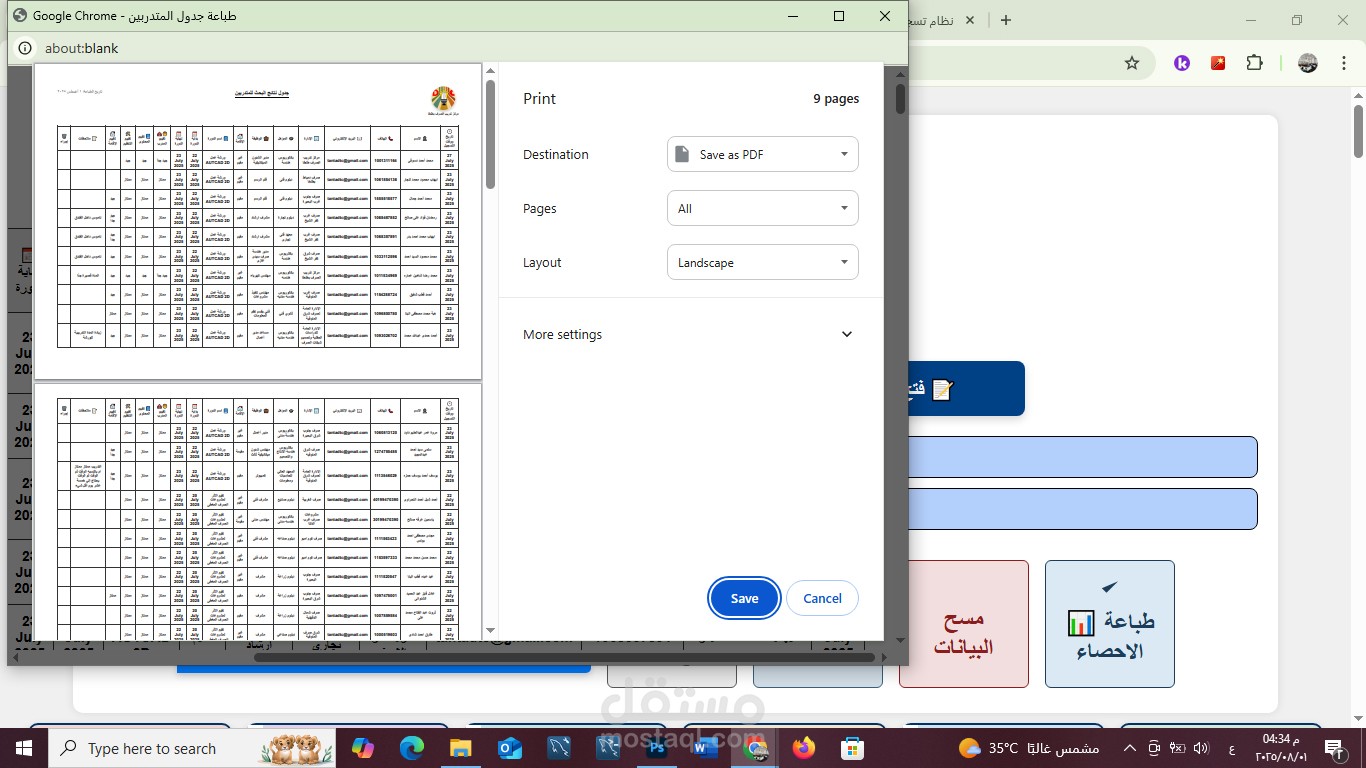Open Chrome profile avatar
1366x768 pixels.
point(1307,63)
